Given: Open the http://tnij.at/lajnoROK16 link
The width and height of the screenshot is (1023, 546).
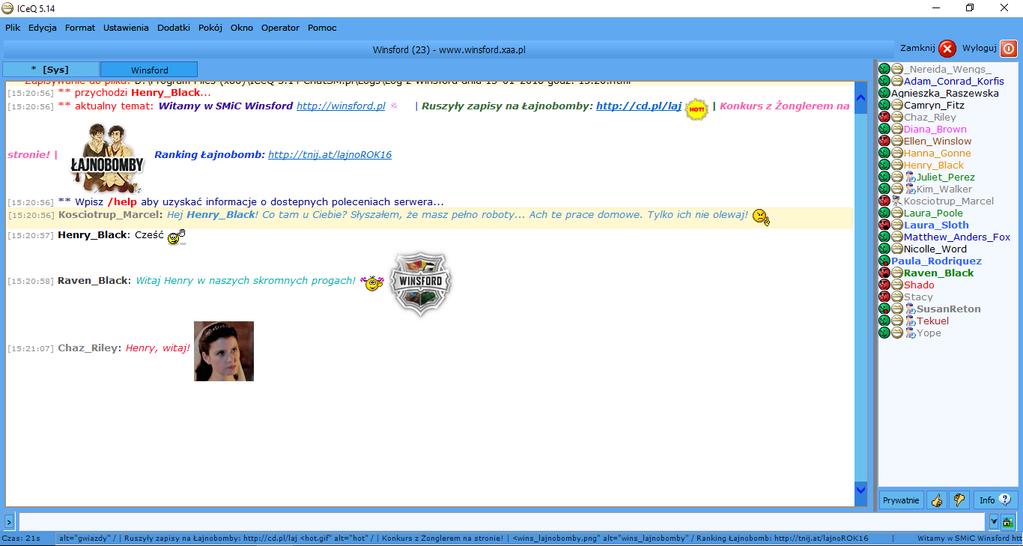Looking at the screenshot, I should click(x=329, y=155).
